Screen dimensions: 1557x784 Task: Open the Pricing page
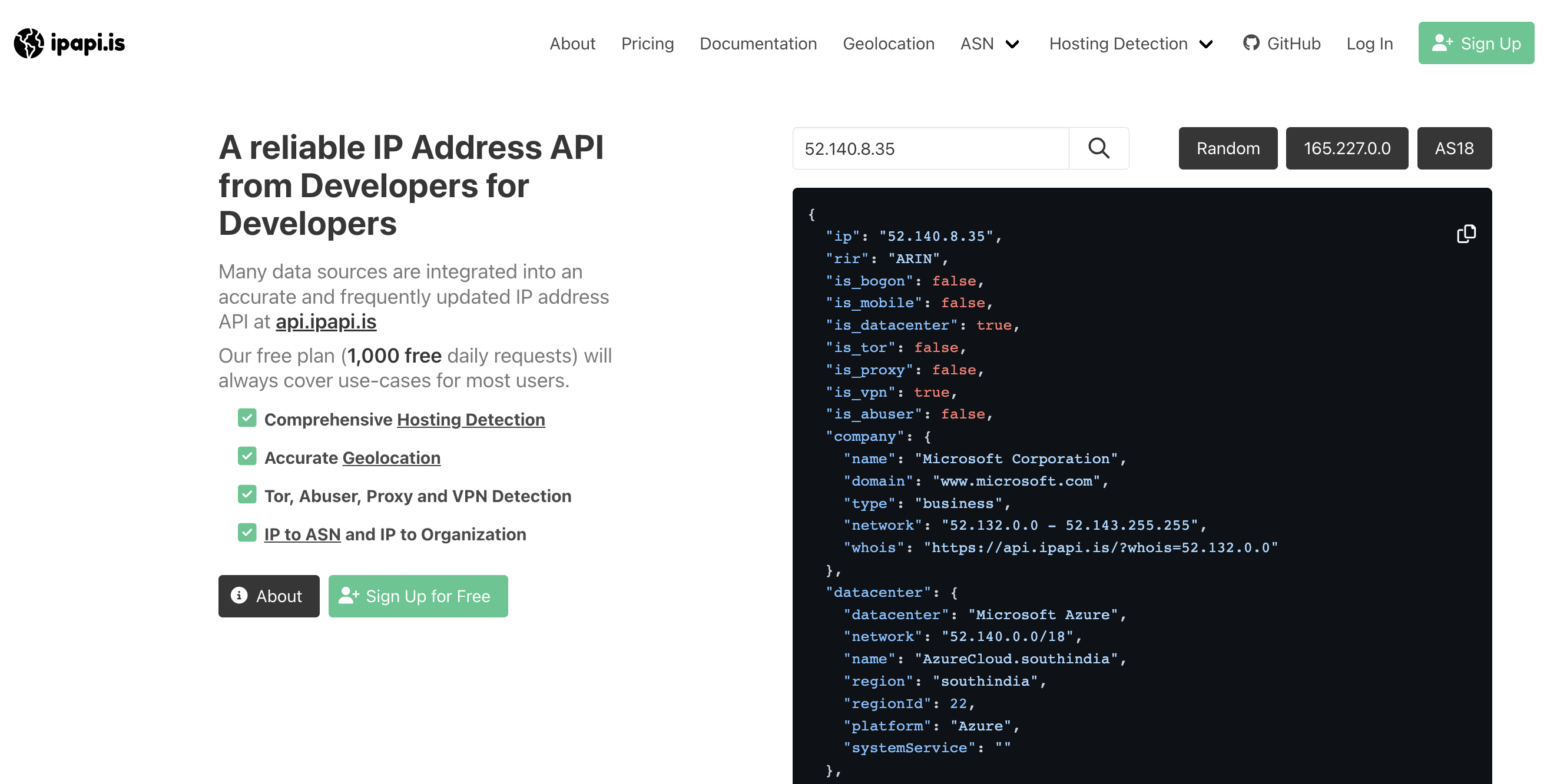[647, 44]
